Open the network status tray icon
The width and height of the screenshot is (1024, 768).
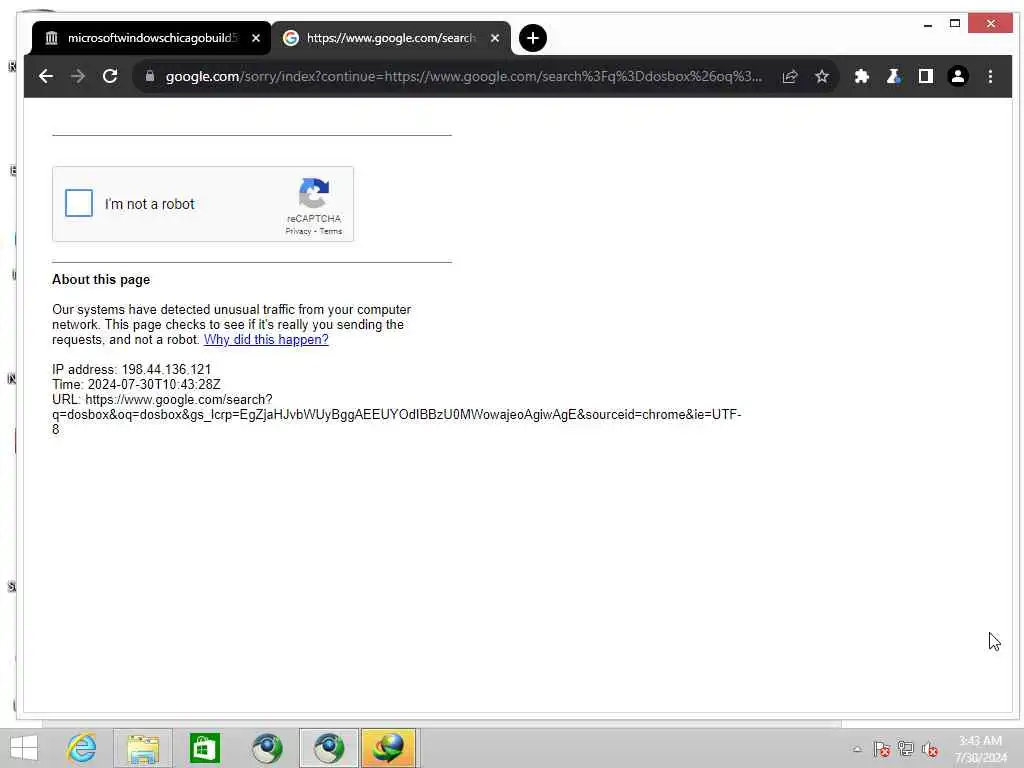tap(906, 749)
